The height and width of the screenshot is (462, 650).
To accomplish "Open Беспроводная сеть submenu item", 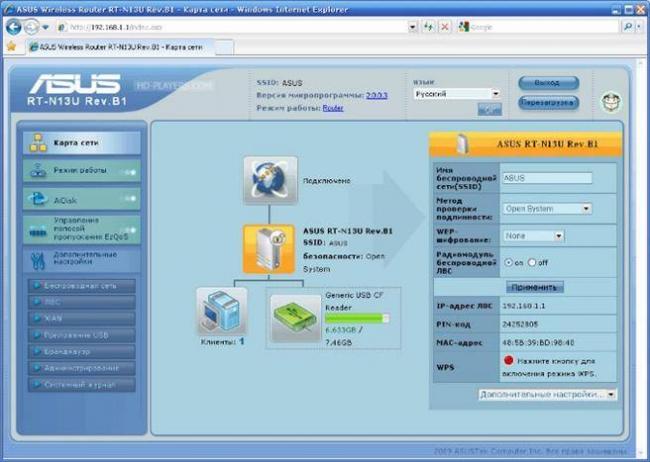I will pos(82,286).
